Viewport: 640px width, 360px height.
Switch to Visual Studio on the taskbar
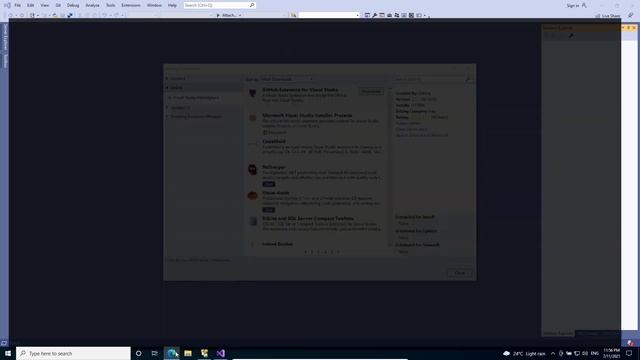click(220, 353)
